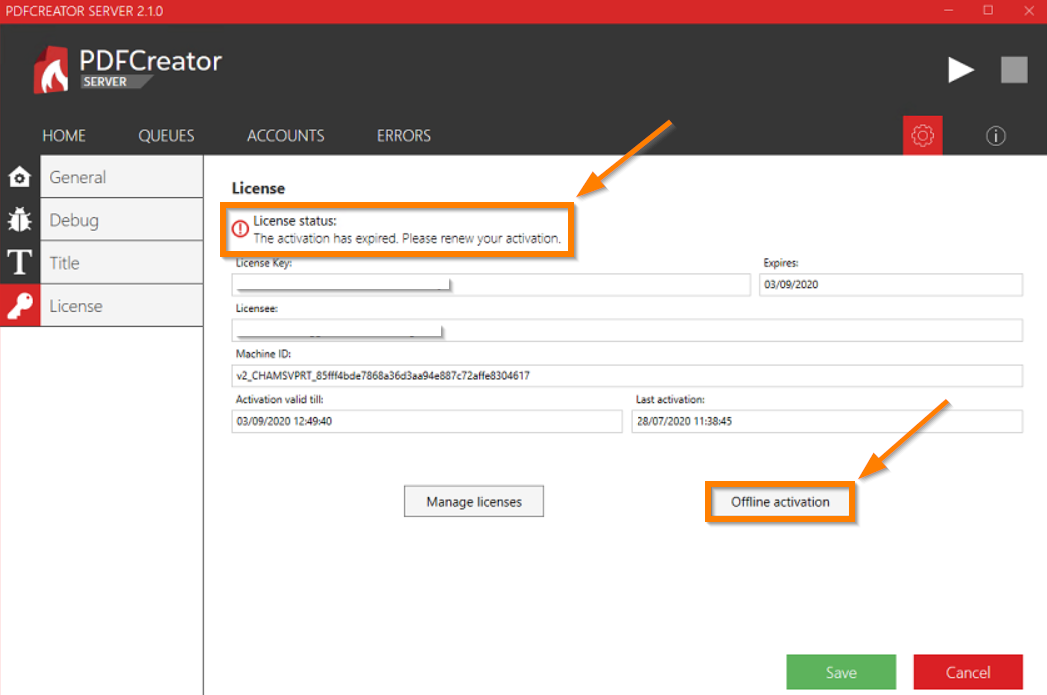Click the License section heading

[258, 188]
